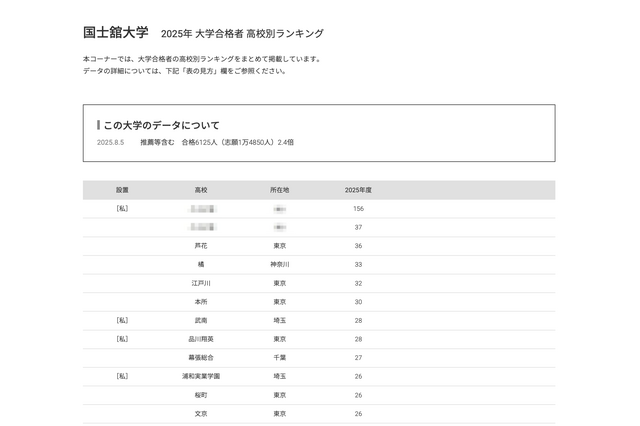Click the value 36
The image size is (640, 426).
[358, 246]
